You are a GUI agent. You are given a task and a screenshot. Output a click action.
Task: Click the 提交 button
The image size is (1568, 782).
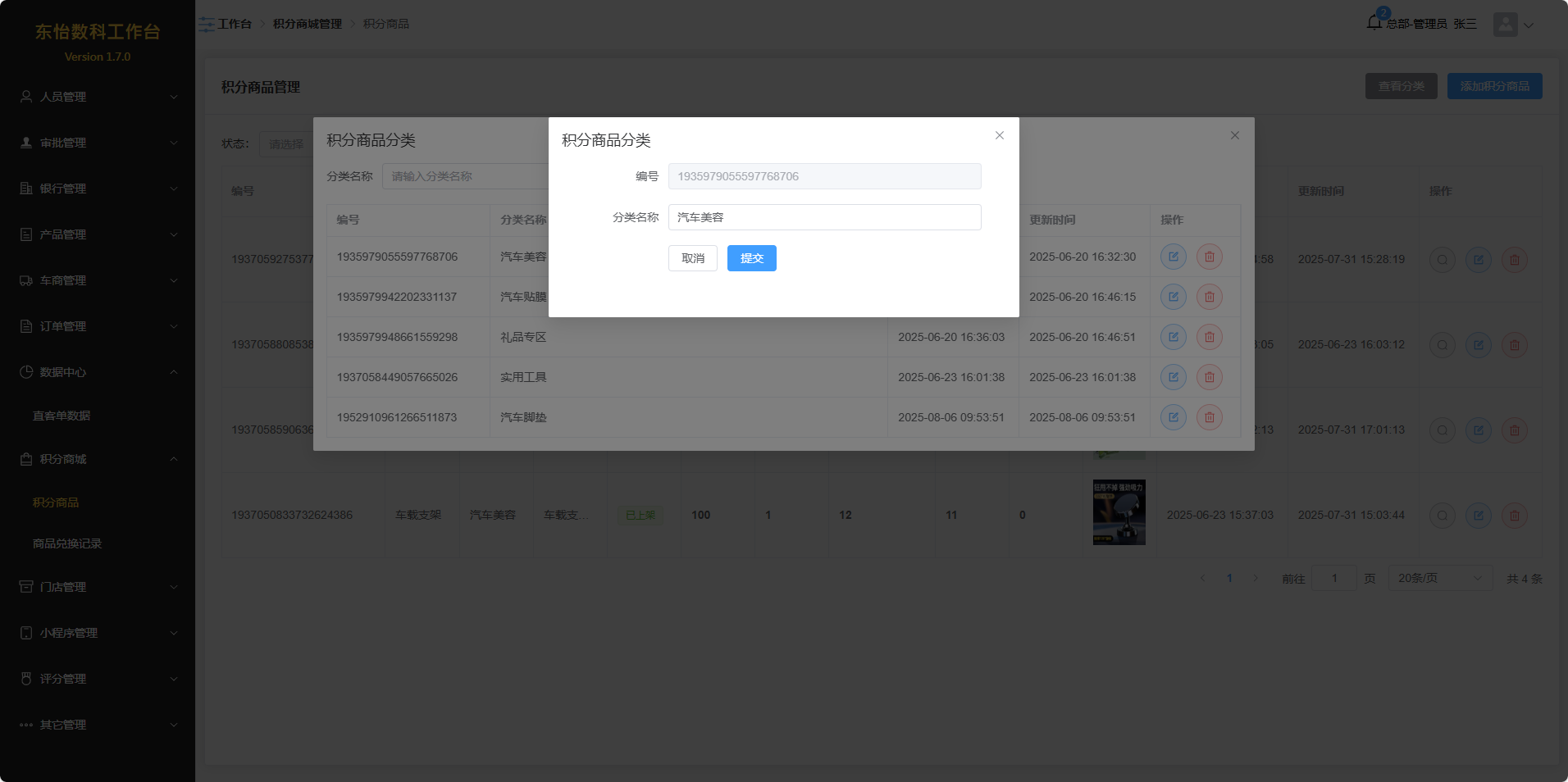[751, 258]
